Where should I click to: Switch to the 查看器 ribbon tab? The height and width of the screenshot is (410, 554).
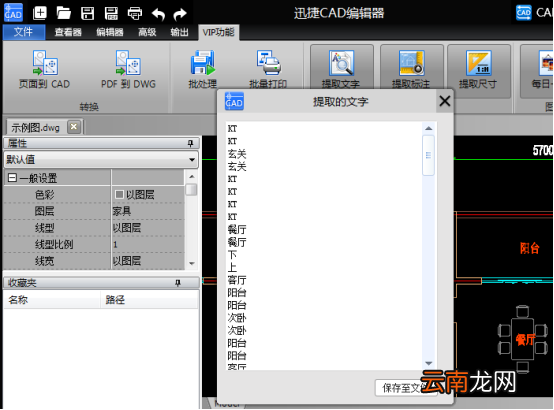pos(68,33)
